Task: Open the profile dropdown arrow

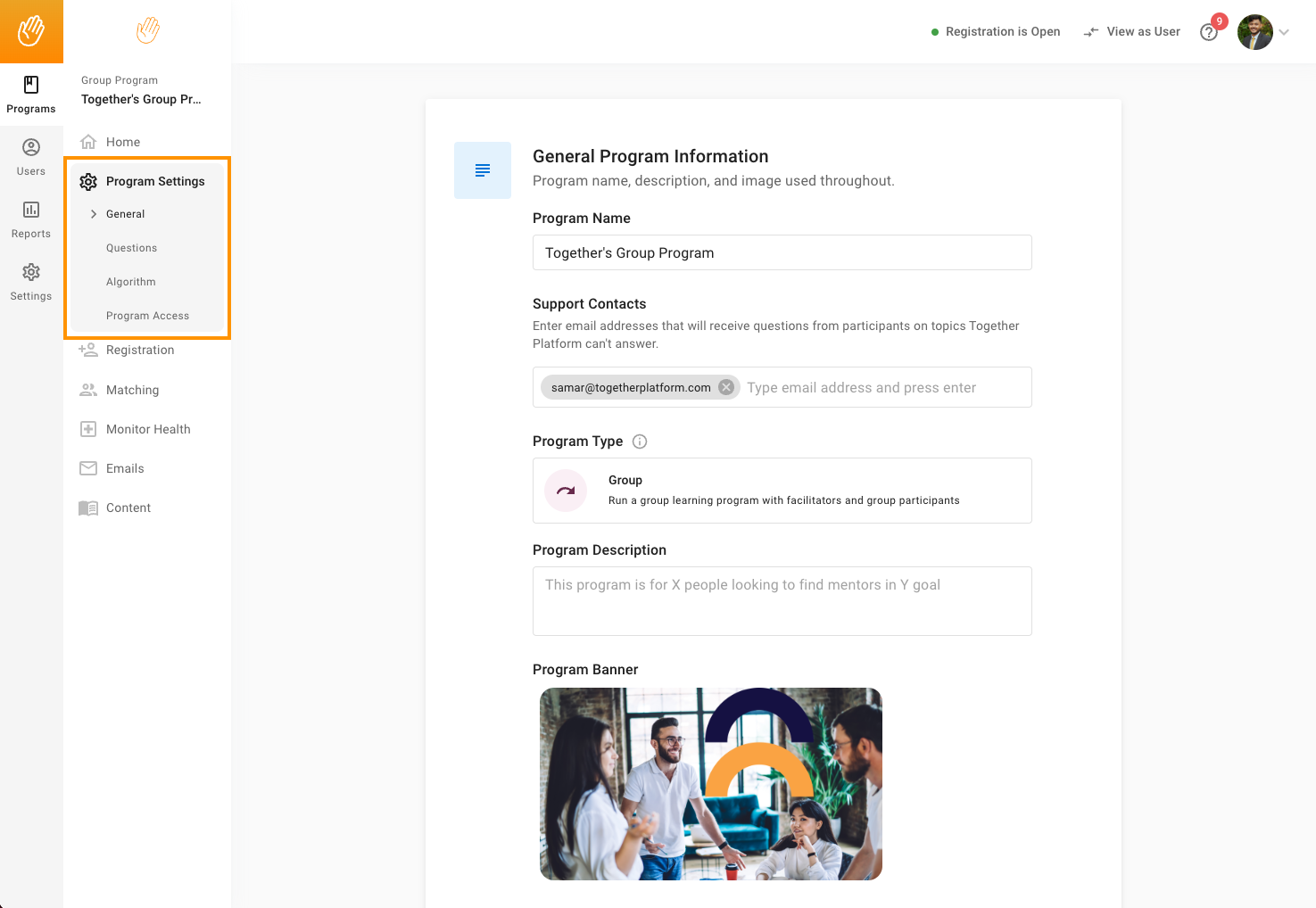Action: pos(1284,32)
